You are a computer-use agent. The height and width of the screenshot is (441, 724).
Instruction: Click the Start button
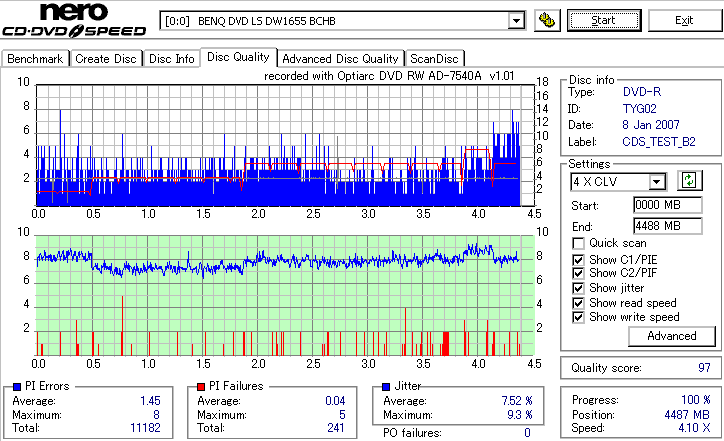(x=604, y=21)
